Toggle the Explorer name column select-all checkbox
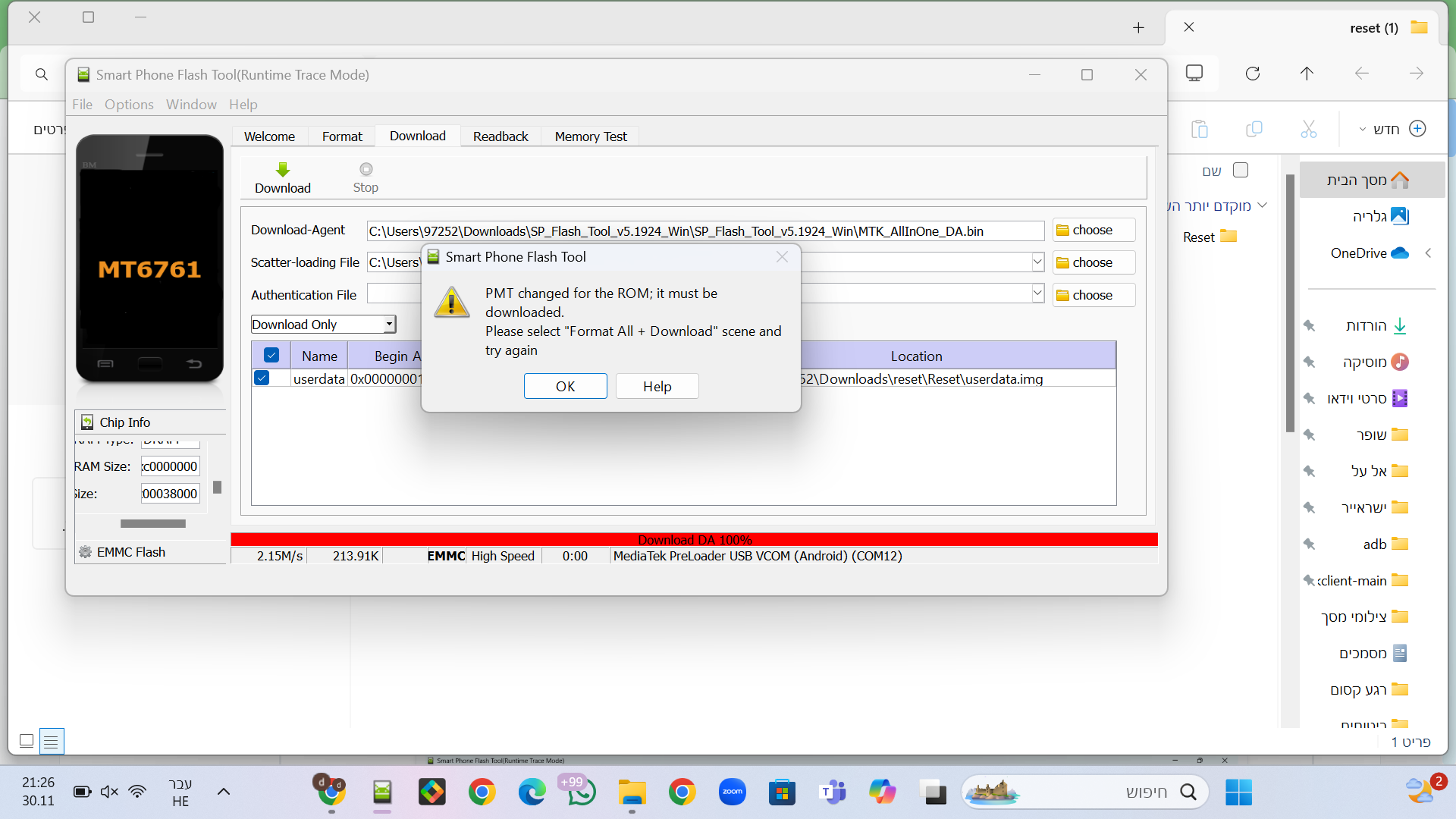Viewport: 1456px width, 819px height. (1241, 170)
